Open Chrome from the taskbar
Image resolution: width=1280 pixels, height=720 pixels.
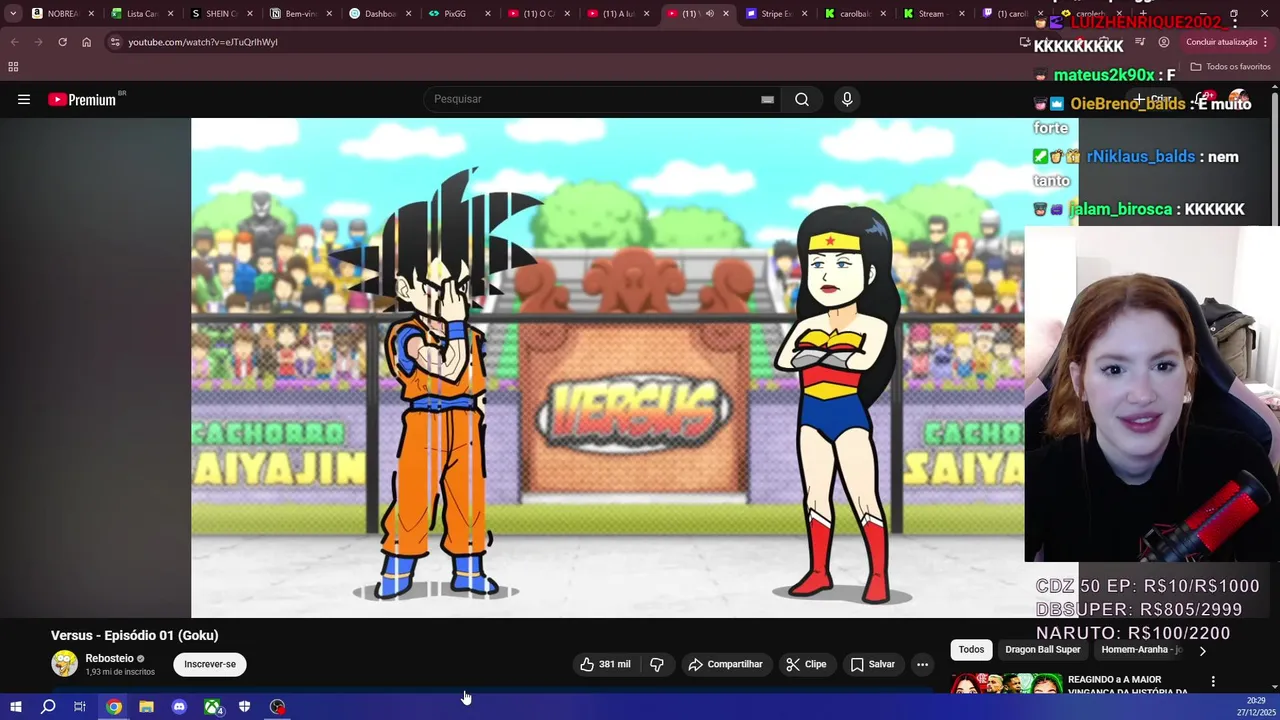coord(114,707)
